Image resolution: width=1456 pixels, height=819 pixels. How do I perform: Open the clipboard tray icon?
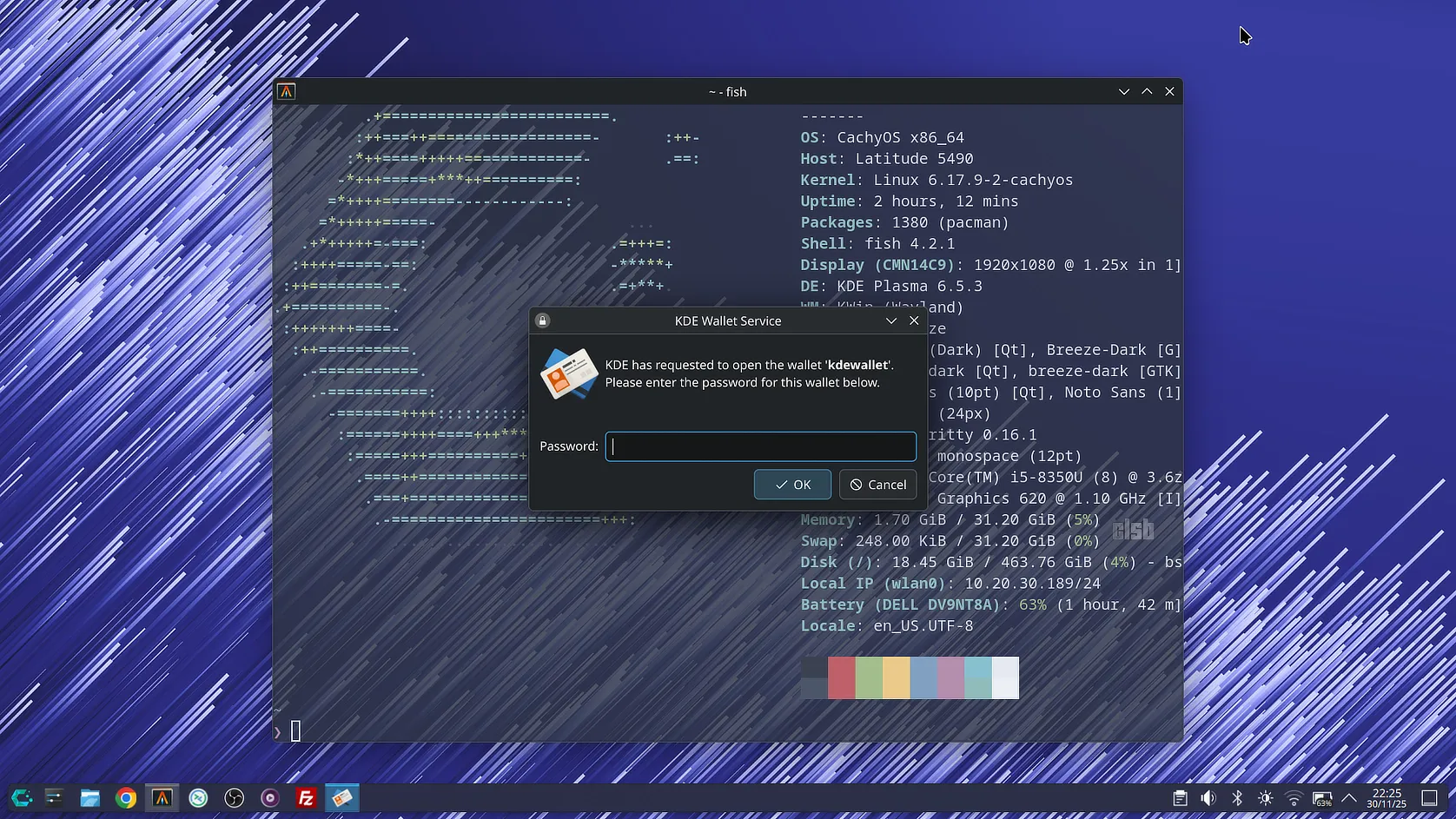click(x=1180, y=798)
